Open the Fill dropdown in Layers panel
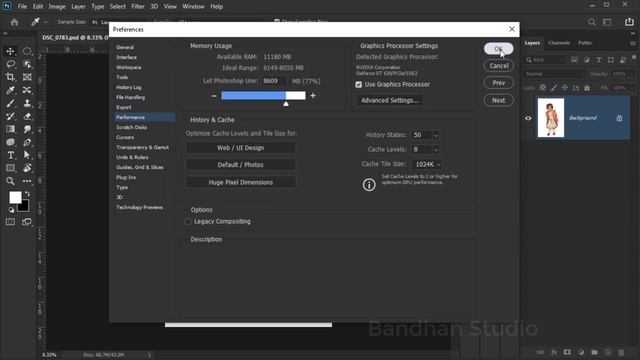This screenshot has height=360, width=640. 632,88
